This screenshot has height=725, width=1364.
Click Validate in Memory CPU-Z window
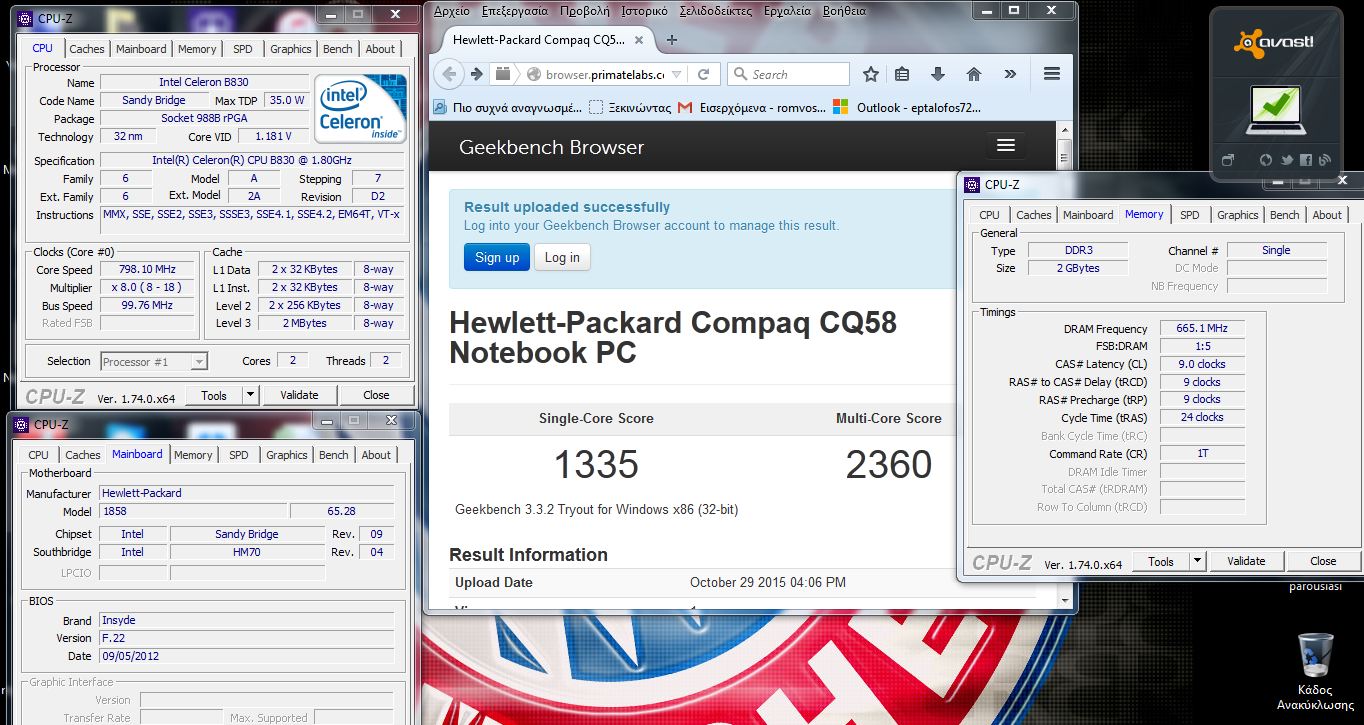click(1246, 561)
